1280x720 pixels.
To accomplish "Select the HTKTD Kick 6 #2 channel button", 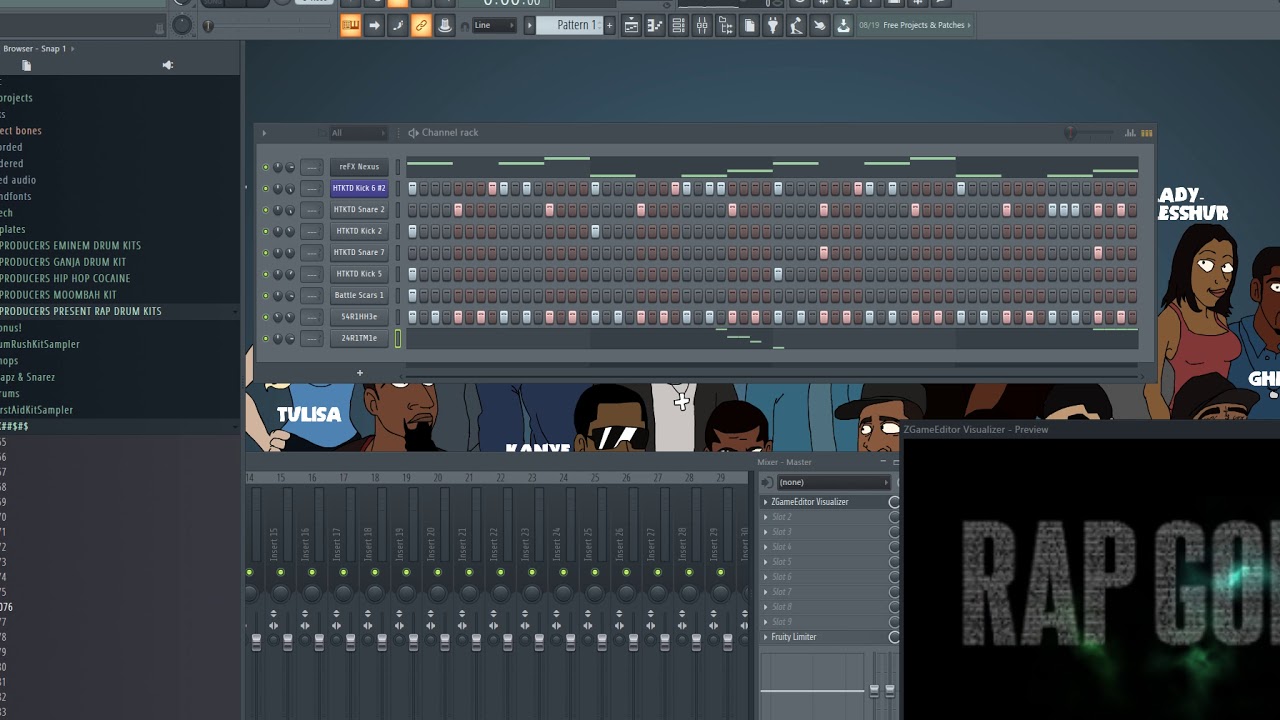I will click(x=359, y=188).
